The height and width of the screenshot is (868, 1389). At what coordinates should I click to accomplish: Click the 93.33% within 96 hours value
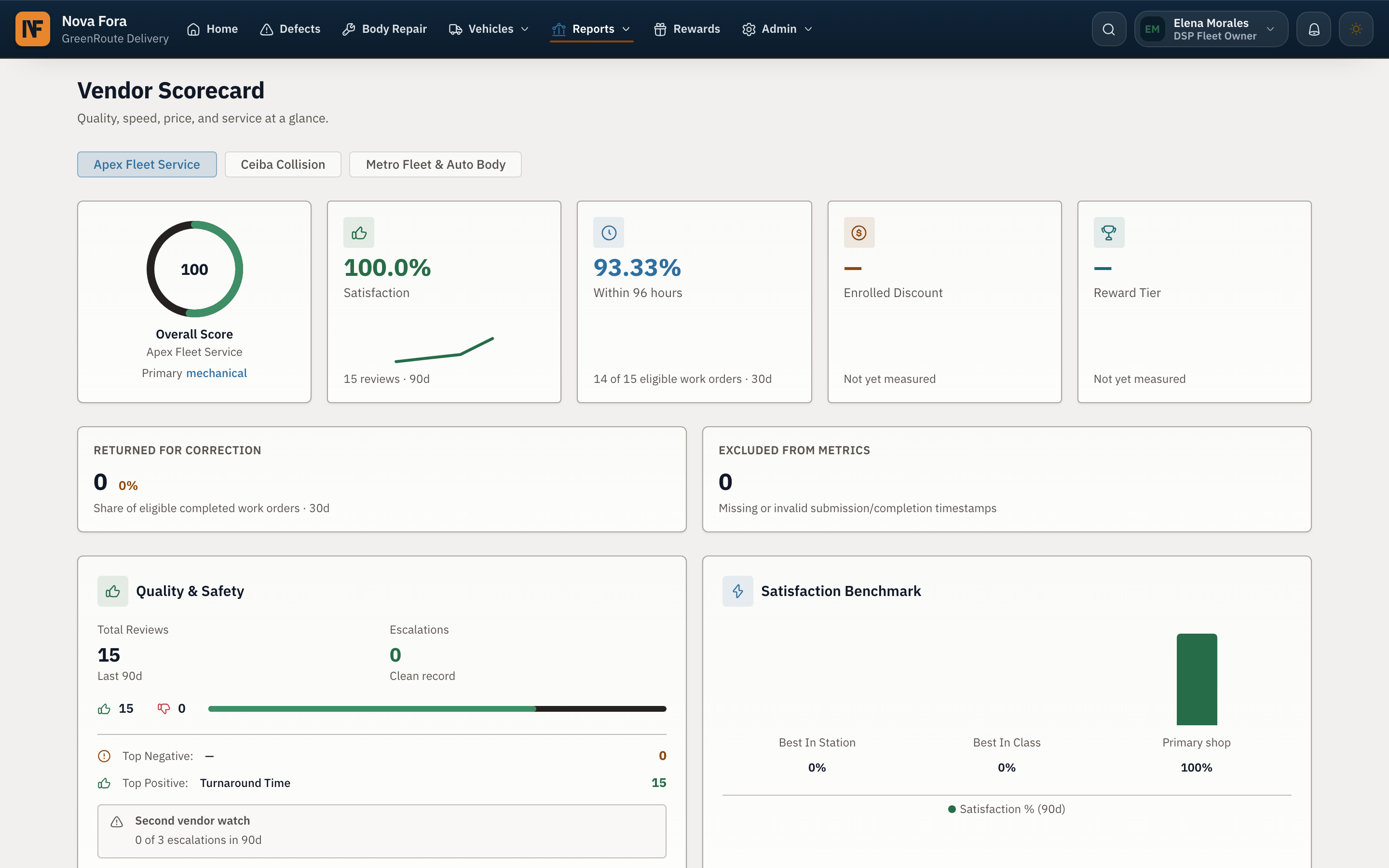tap(637, 268)
